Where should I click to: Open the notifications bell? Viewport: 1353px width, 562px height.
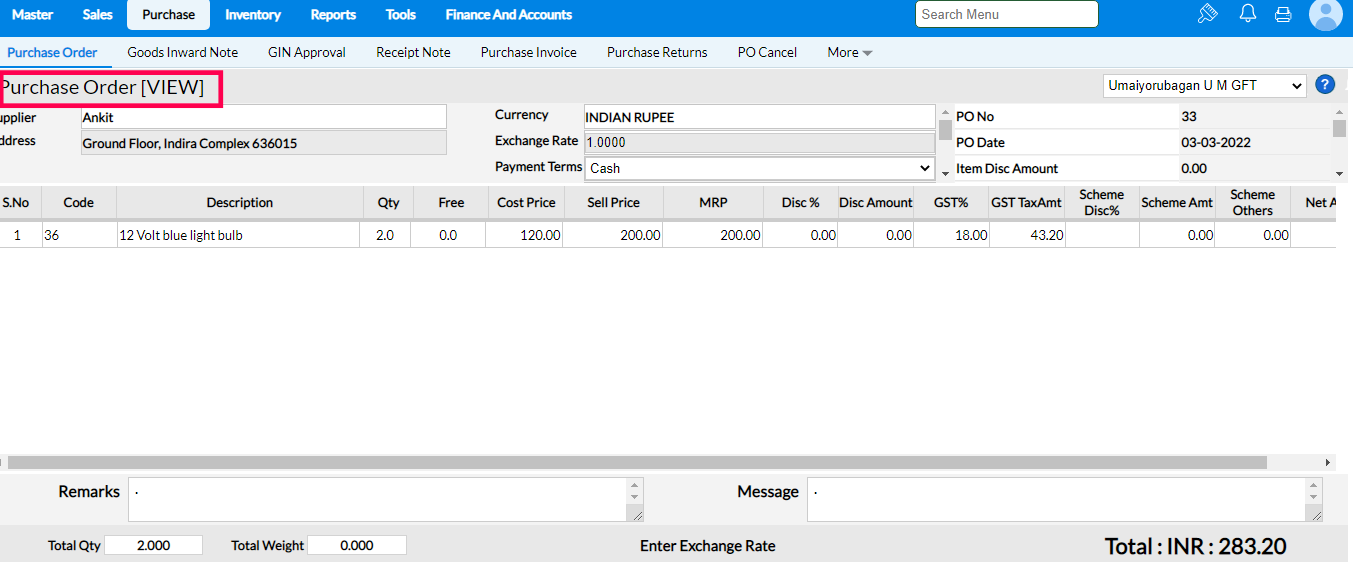coord(1247,14)
